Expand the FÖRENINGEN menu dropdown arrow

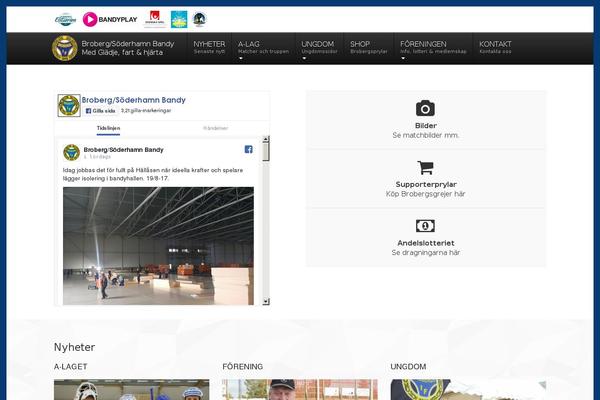coord(403,58)
